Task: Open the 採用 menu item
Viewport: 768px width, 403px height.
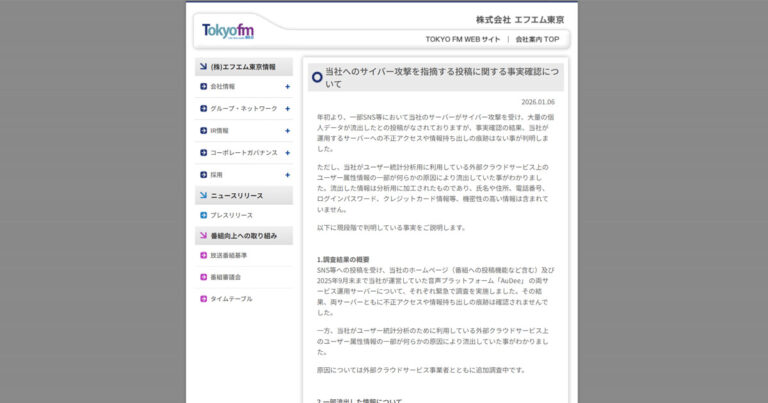Action: (217, 175)
